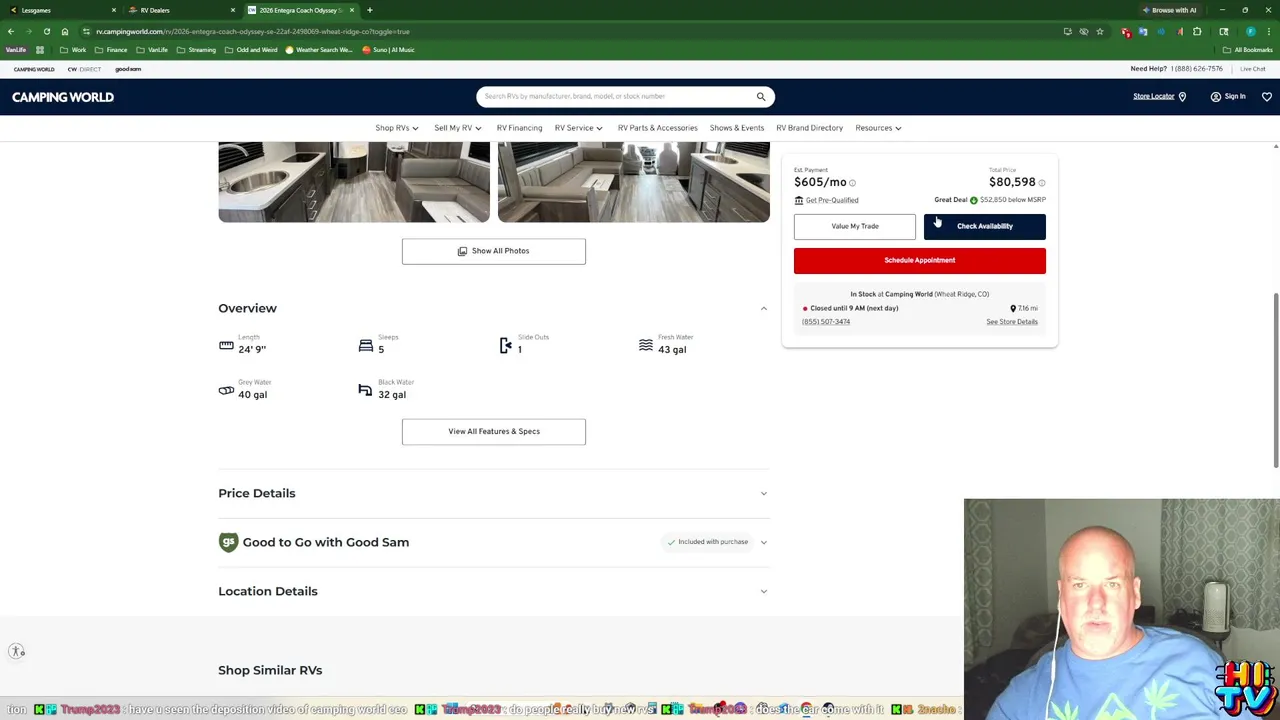
Task: Click the Value My Trade button
Action: pos(855,226)
